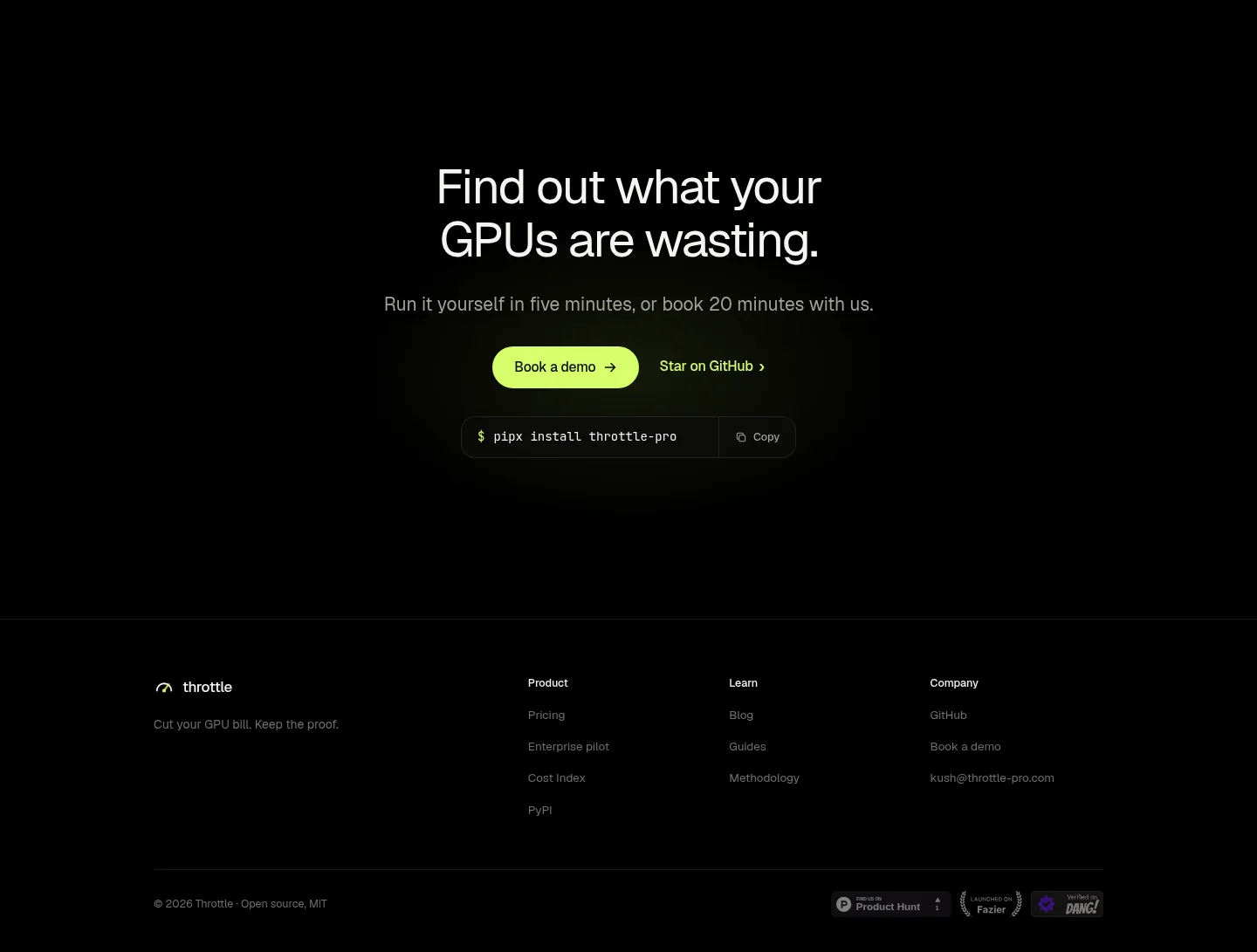
Task: Go to the Cost Index page
Action: tap(557, 777)
